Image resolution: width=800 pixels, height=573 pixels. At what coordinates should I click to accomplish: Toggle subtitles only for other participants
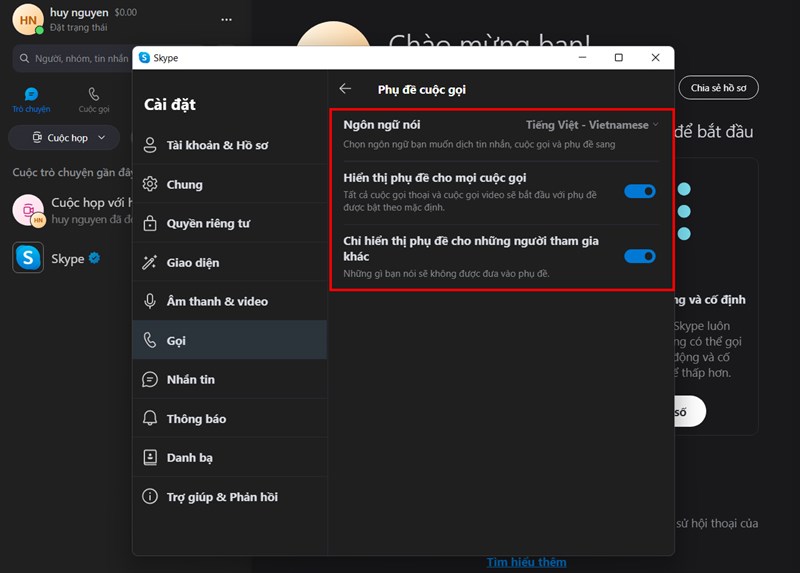(x=640, y=256)
